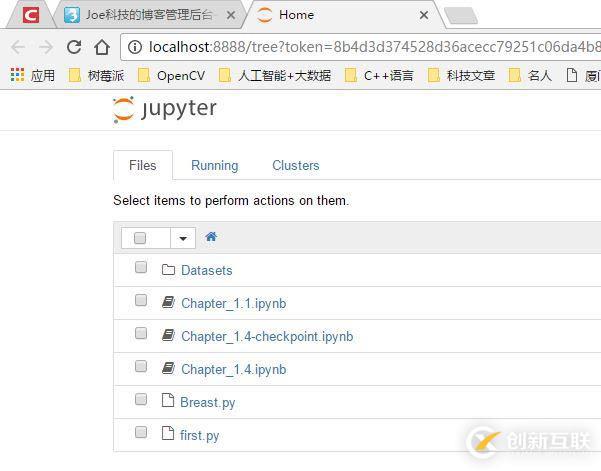Image resolution: width=601 pixels, height=471 pixels.
Task: Click Chapter_1.4-checkpoint.ipynb notebook icon
Action: tap(168, 335)
